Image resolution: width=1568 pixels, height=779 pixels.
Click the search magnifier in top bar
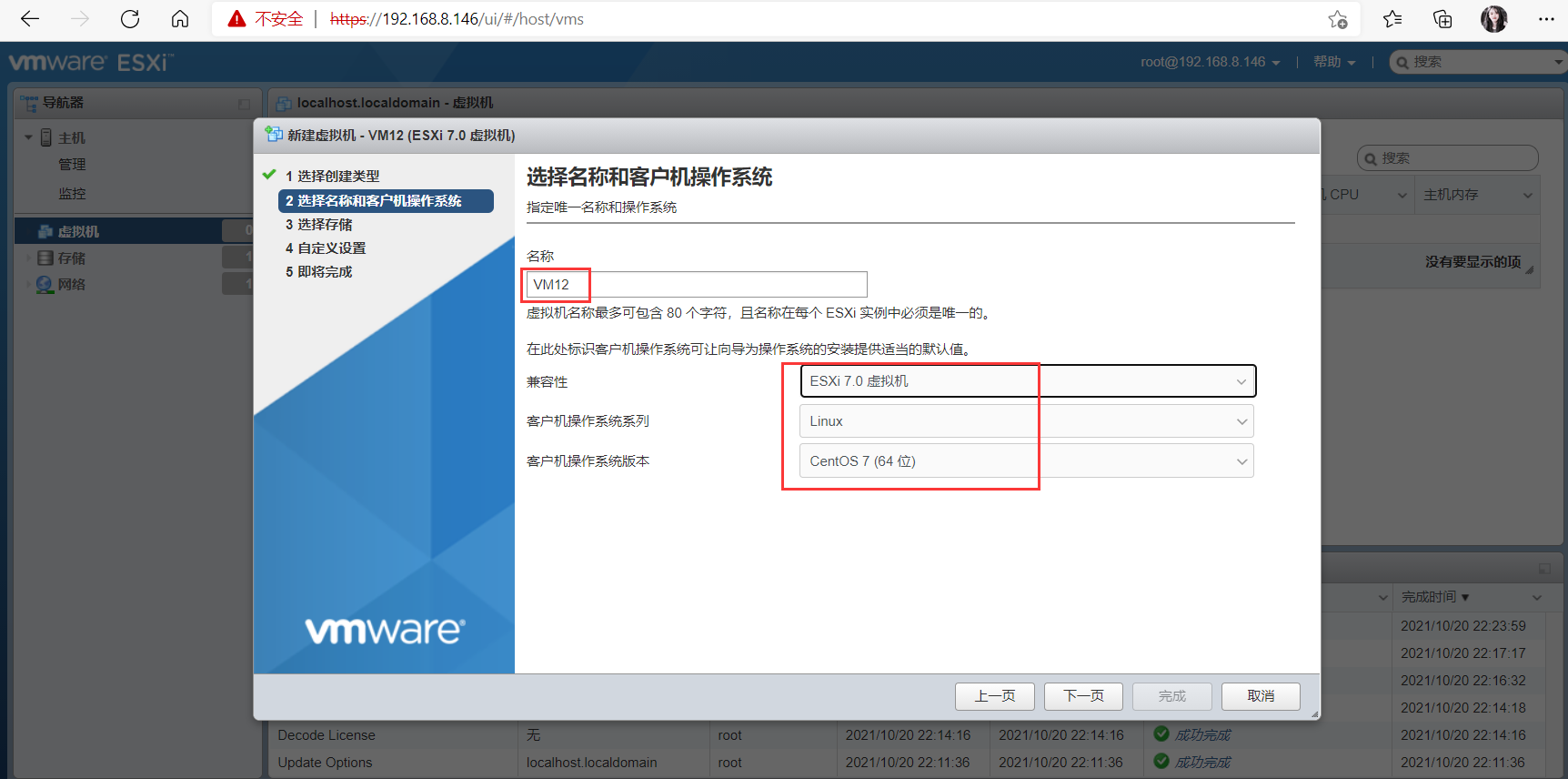point(1402,62)
